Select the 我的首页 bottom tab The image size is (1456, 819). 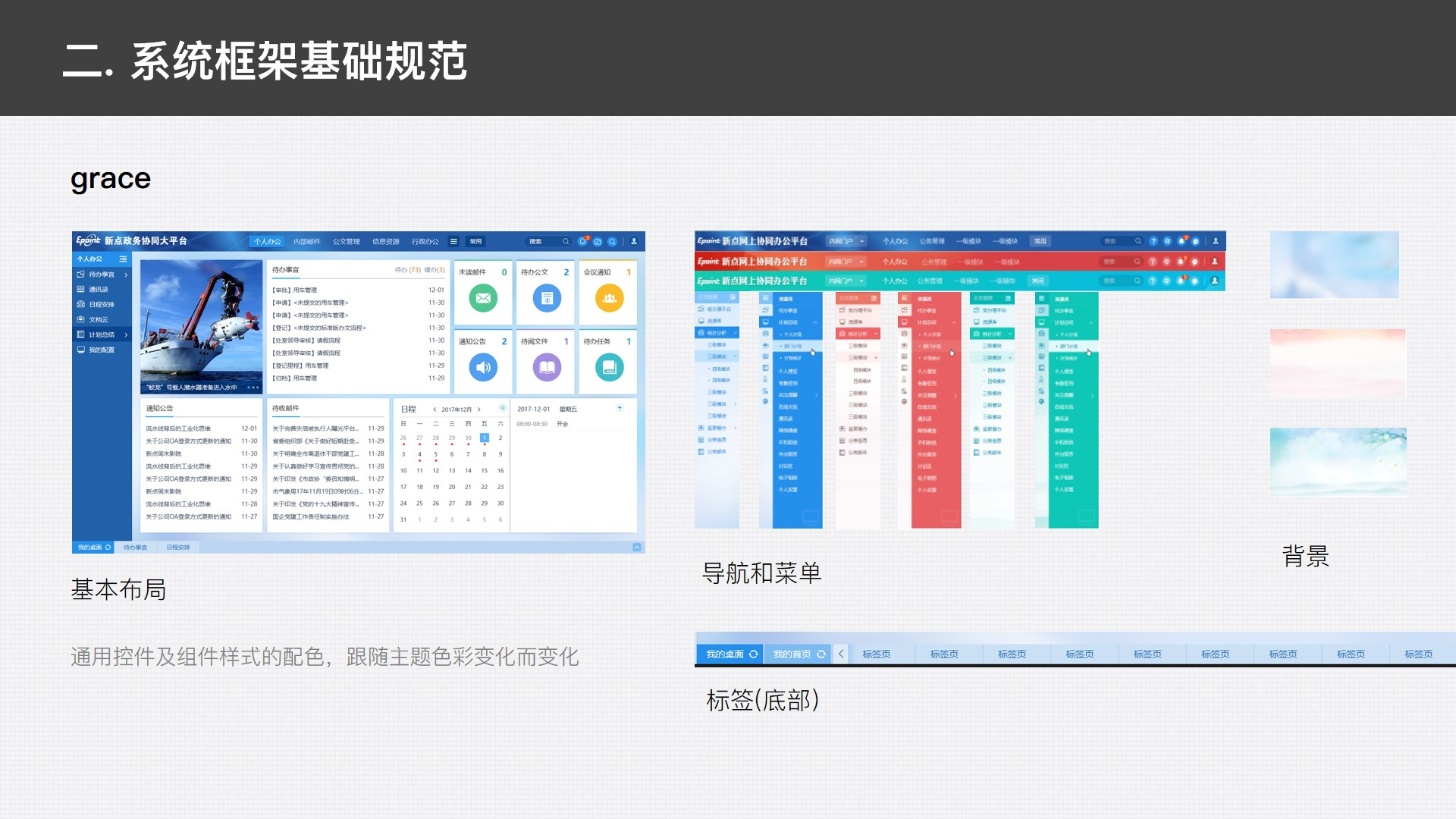tap(792, 654)
